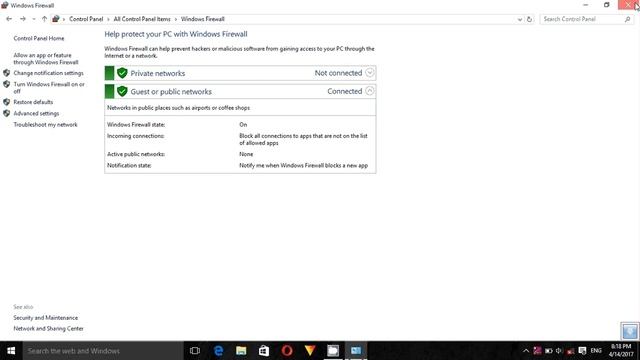This screenshot has height=360, width=640.
Task: Refresh the Windows Firewall page
Action: pyautogui.click(x=529, y=19)
